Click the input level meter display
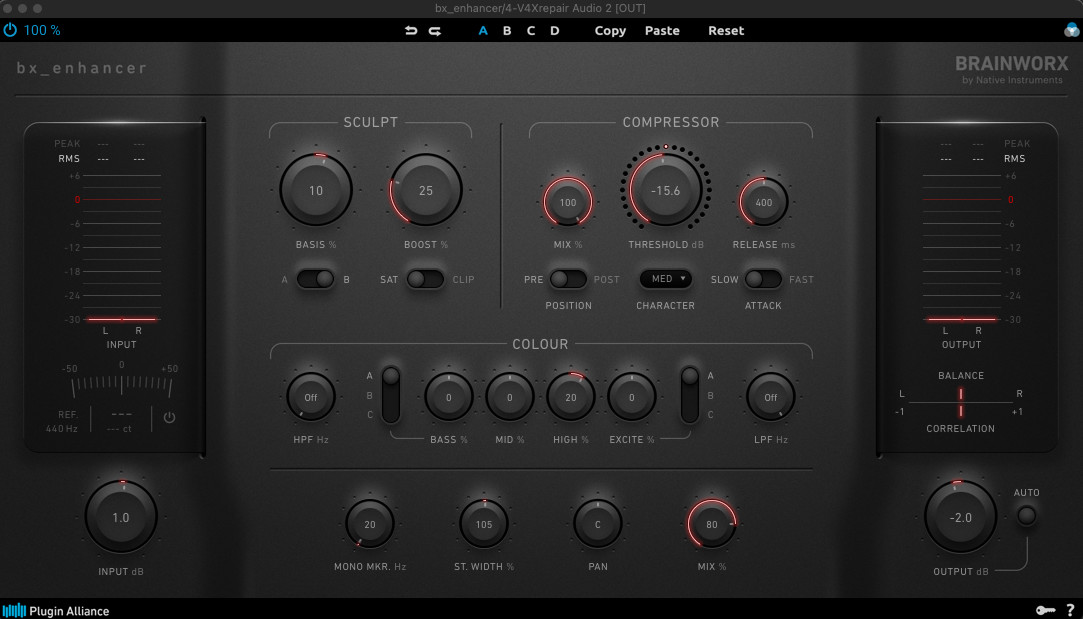Viewport: 1083px width, 619px height. pyautogui.click(x=122, y=248)
